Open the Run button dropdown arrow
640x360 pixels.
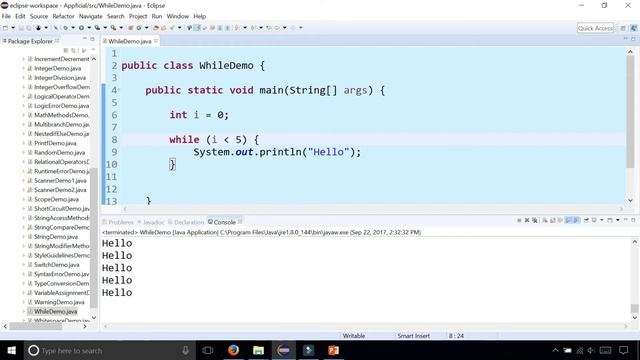pos(89,28)
